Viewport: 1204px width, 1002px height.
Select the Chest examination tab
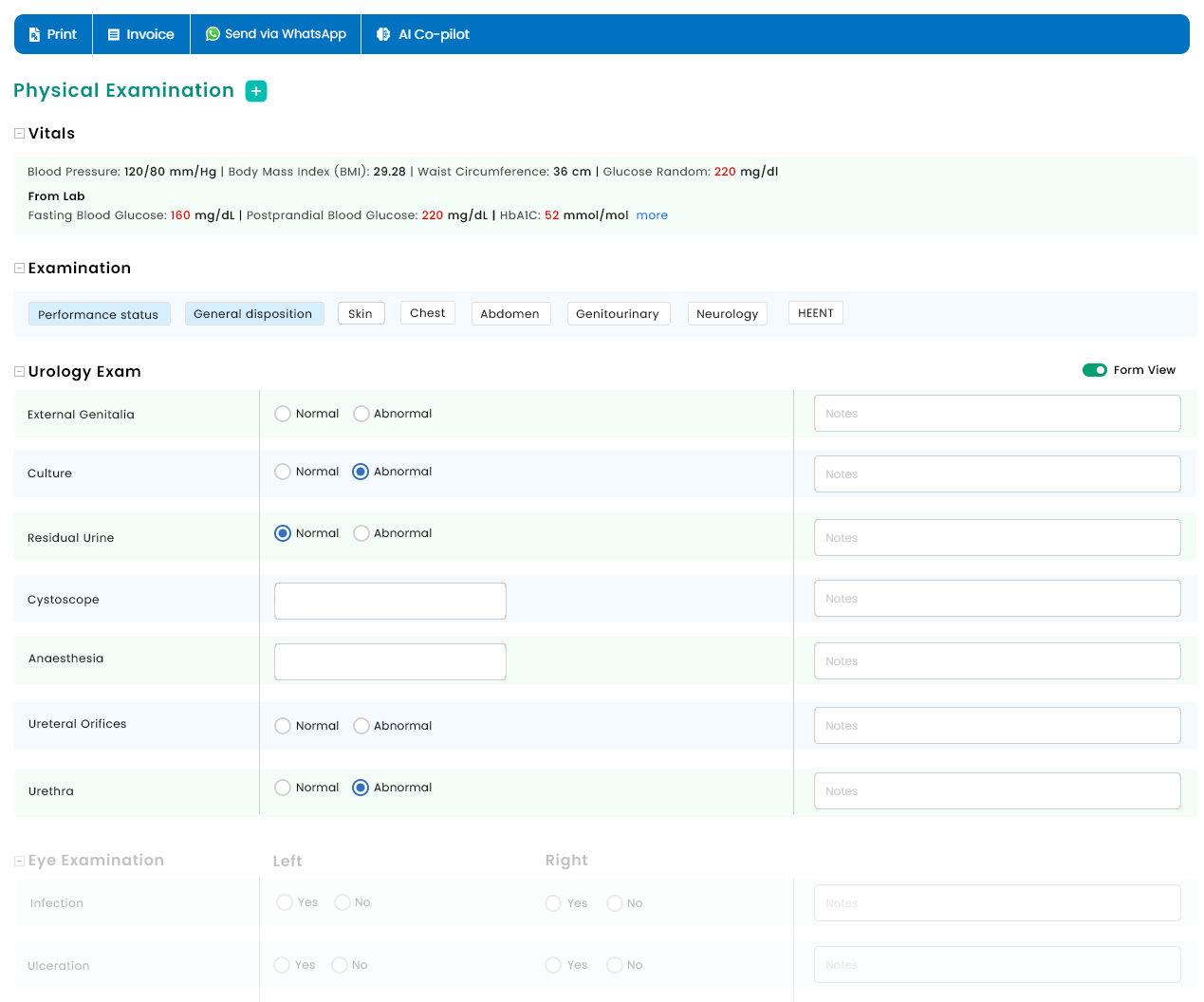427,313
